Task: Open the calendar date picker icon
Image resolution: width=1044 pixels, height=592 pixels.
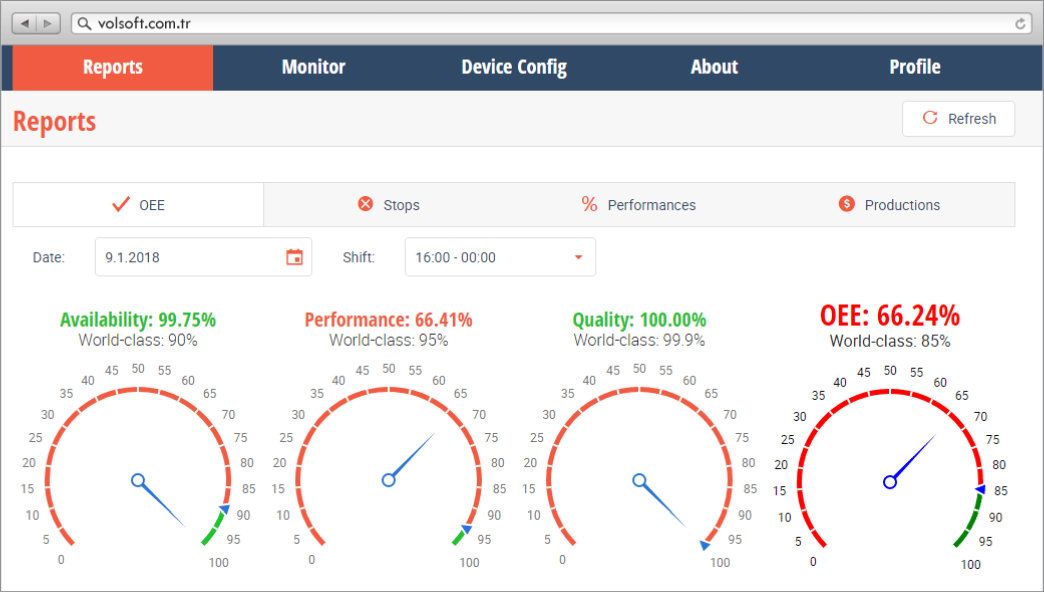Action: click(x=294, y=257)
